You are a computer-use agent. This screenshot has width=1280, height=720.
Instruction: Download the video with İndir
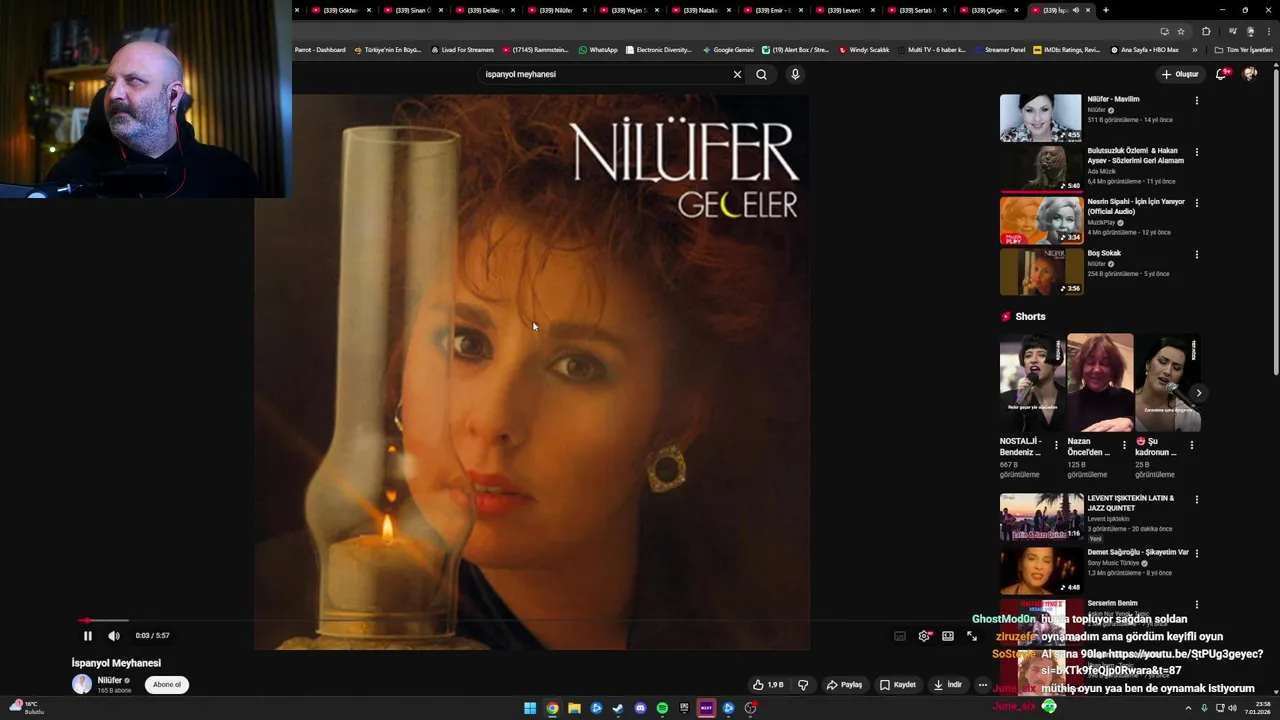[948, 685]
